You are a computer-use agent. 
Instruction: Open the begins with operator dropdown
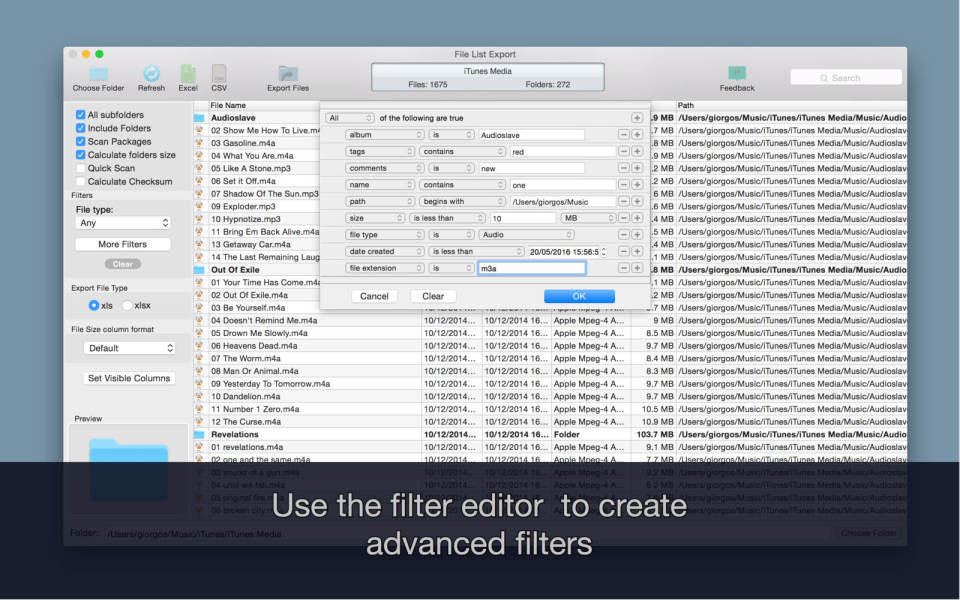[462, 201]
